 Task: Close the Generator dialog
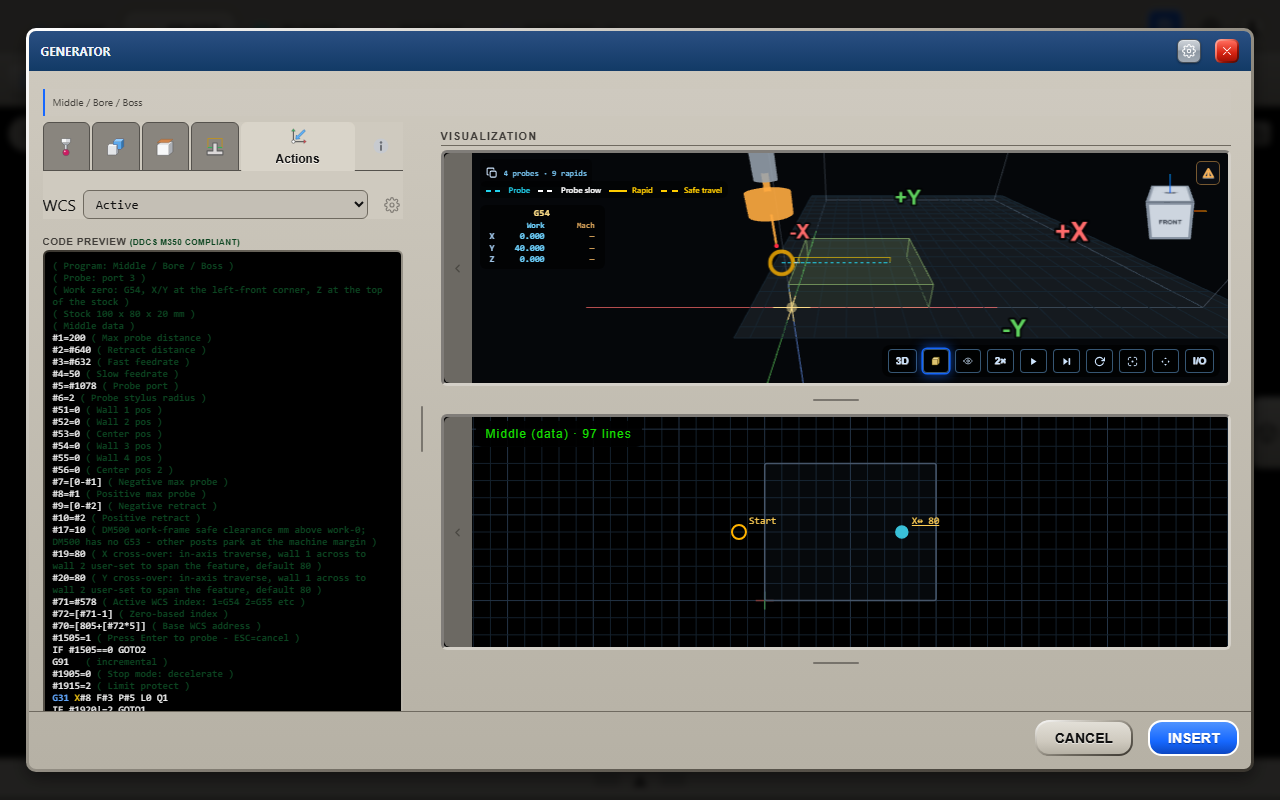tap(1227, 51)
